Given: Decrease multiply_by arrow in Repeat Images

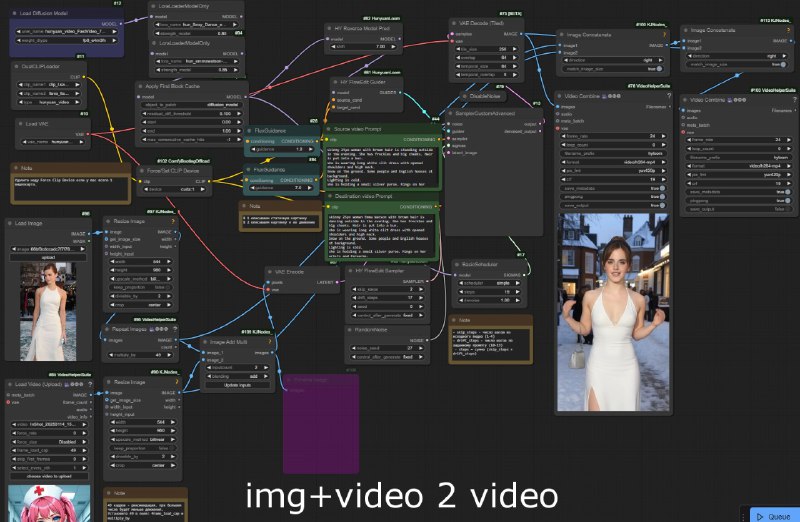Looking at the screenshot, I should [112, 355].
